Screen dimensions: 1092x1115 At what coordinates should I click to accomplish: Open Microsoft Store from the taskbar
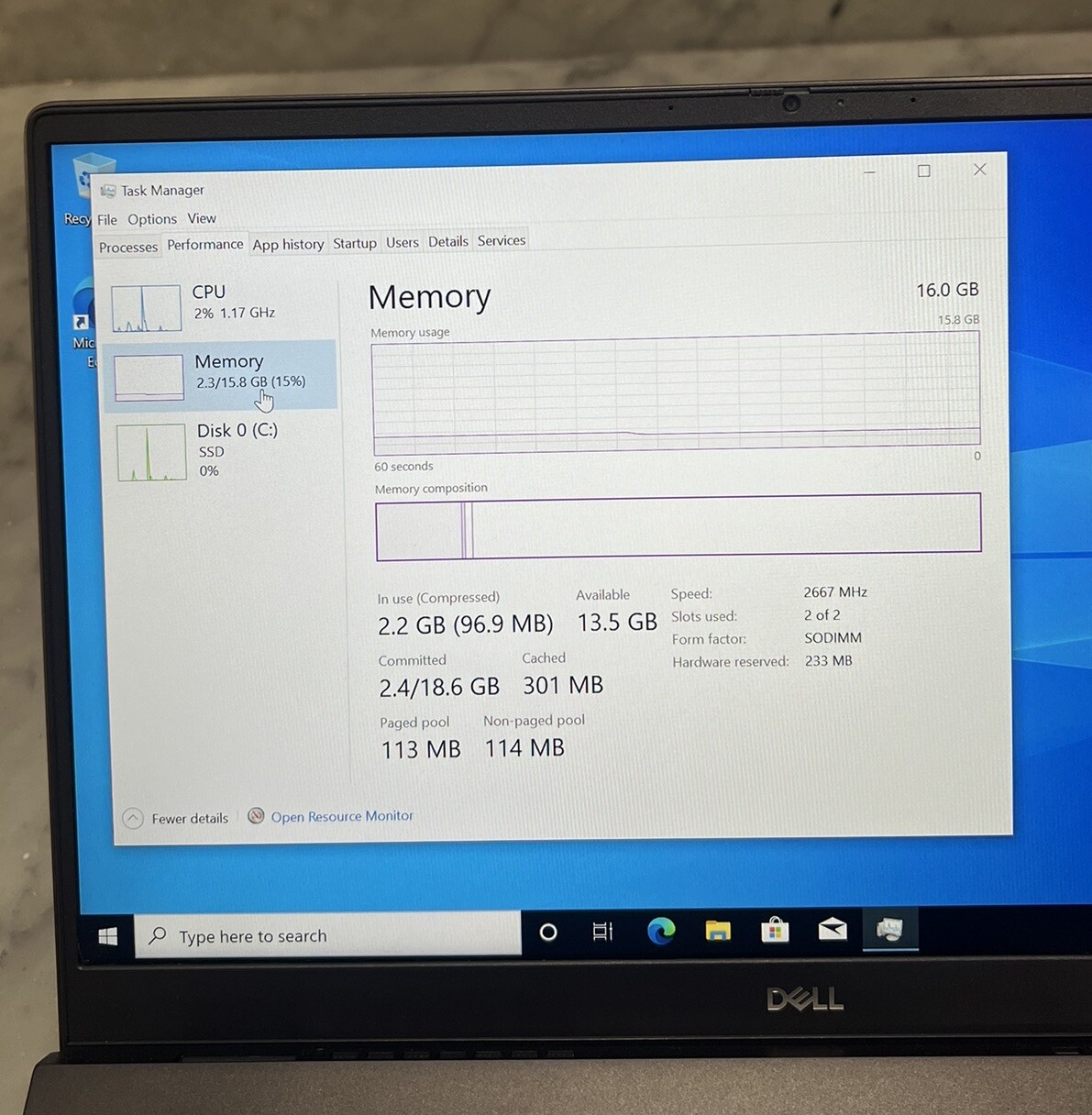point(775,930)
